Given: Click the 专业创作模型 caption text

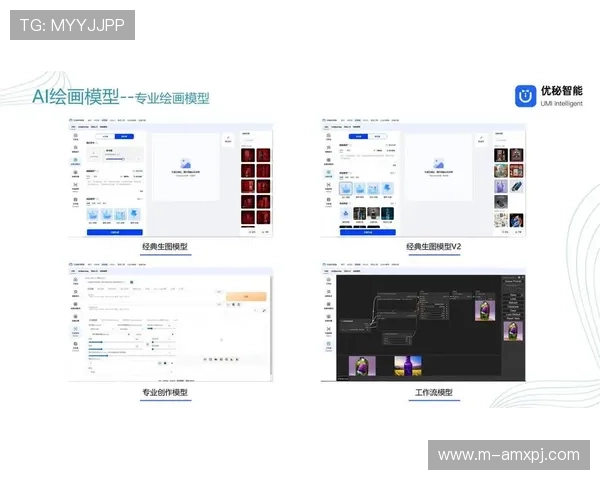Looking at the screenshot, I should [165, 392].
